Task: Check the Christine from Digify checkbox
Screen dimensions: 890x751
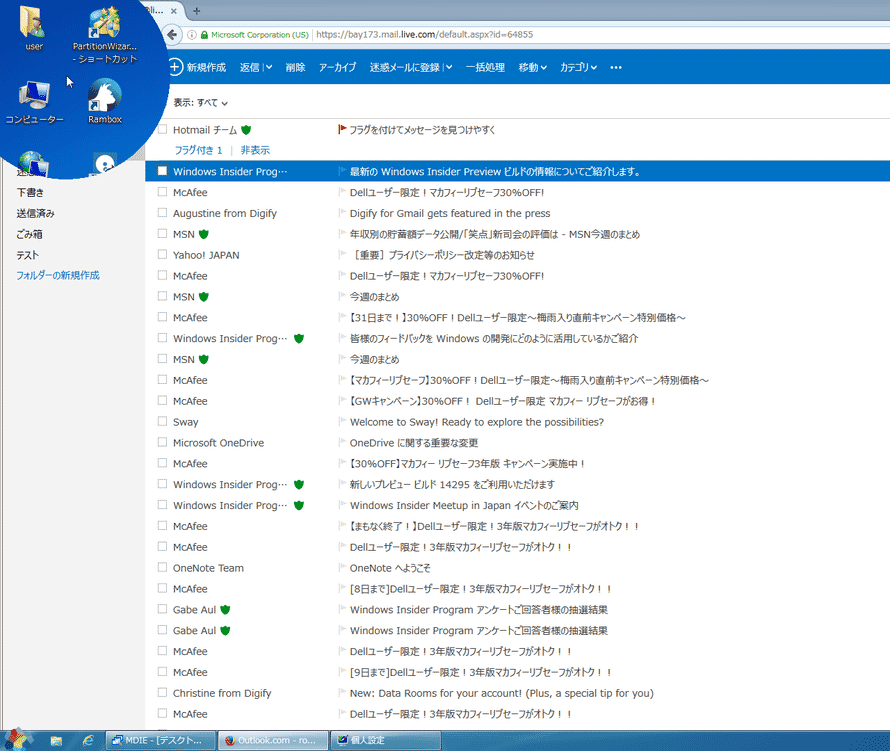Action: pyautogui.click(x=162, y=693)
